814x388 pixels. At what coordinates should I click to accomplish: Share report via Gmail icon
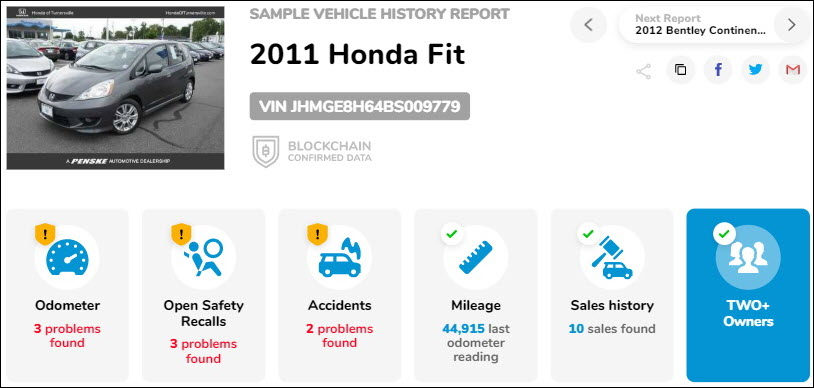pyautogui.click(x=793, y=70)
